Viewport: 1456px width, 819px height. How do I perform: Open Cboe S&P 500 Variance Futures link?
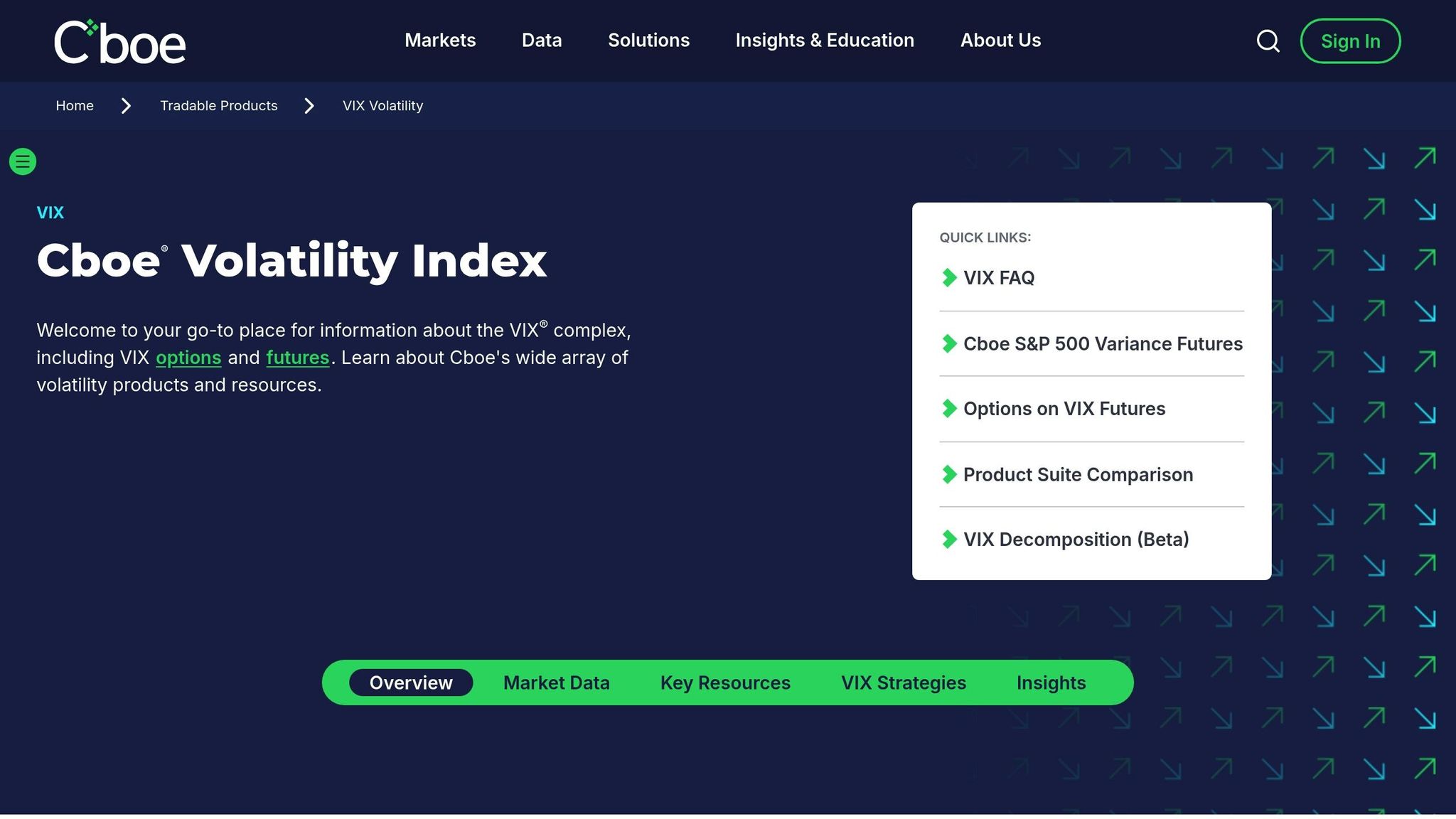pos(1102,344)
